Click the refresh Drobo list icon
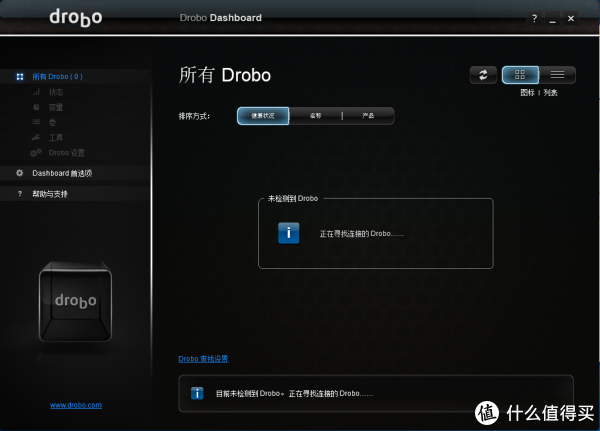Screen dimensions: 600x431 [x=483, y=75]
